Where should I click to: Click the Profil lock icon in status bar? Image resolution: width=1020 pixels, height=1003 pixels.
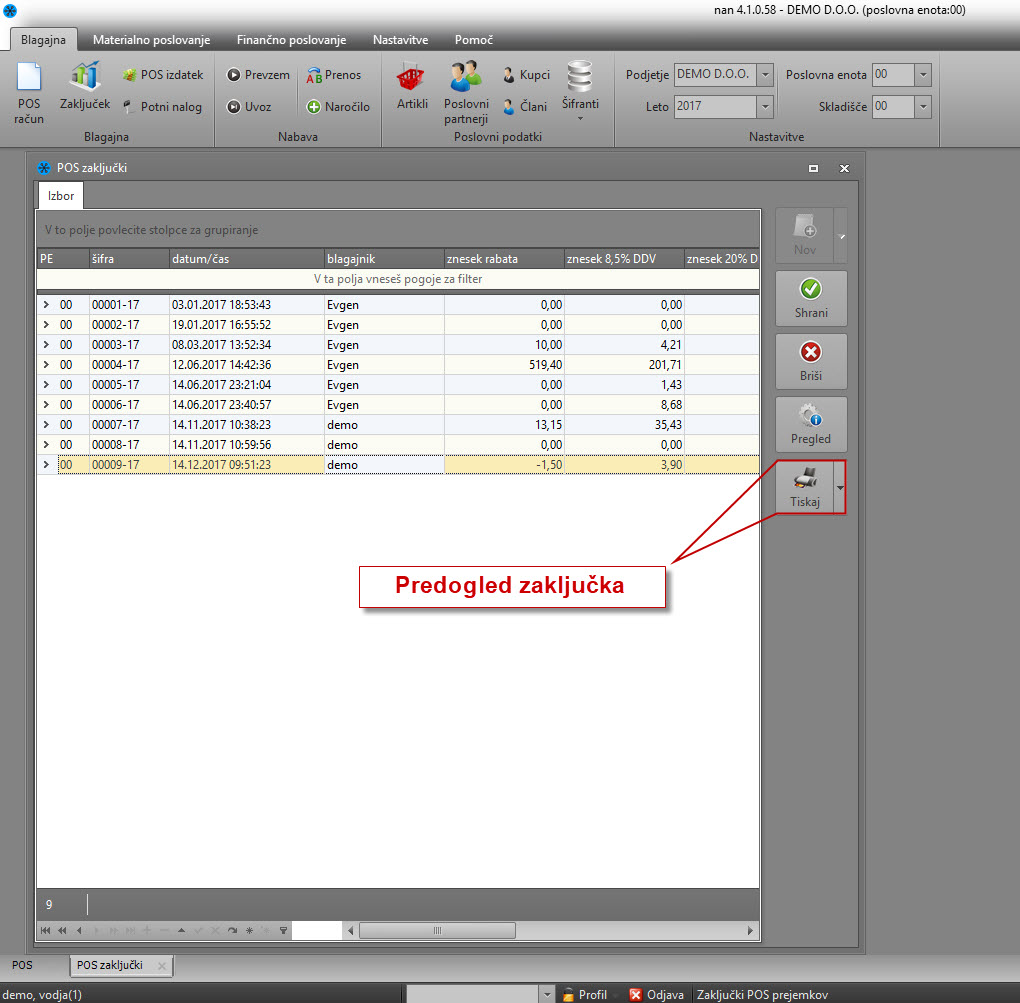click(569, 995)
